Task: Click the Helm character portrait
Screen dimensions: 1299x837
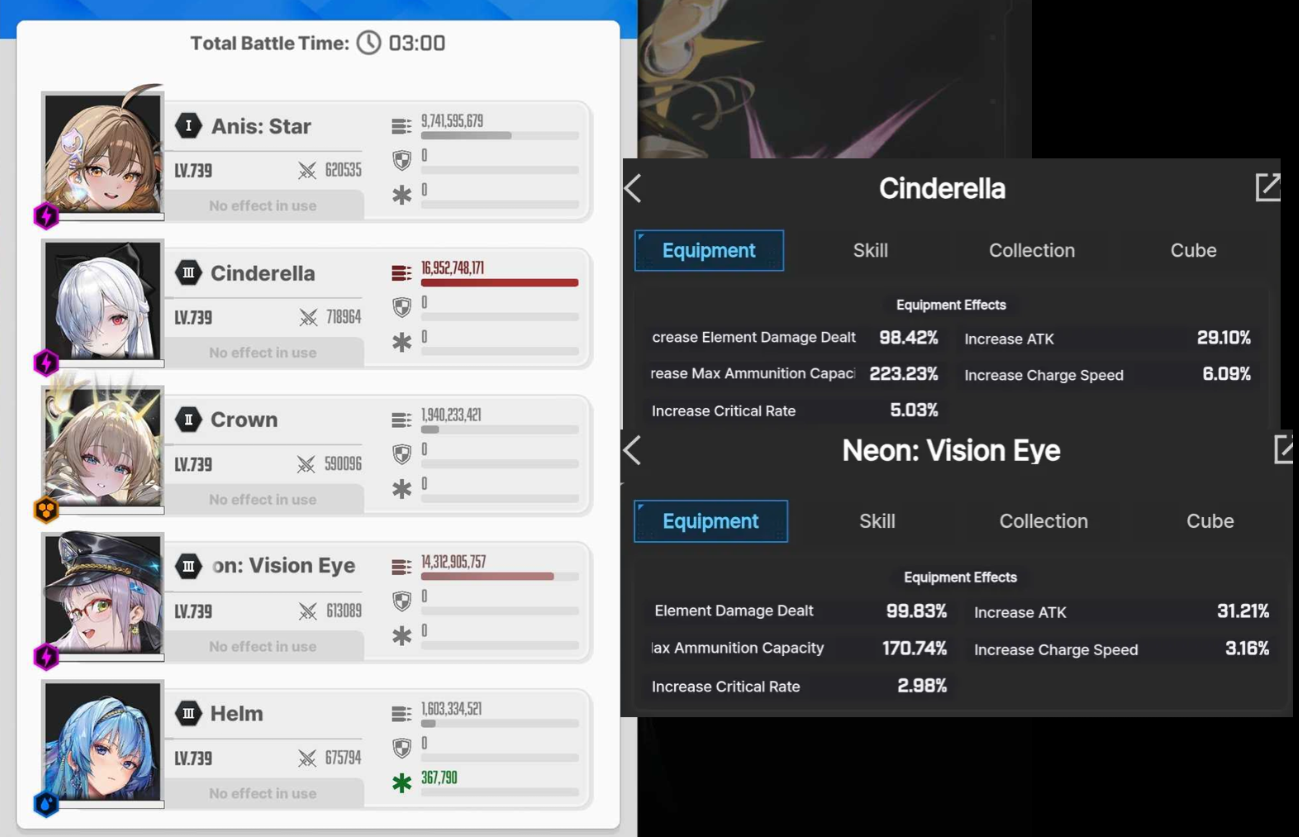Action: 103,742
